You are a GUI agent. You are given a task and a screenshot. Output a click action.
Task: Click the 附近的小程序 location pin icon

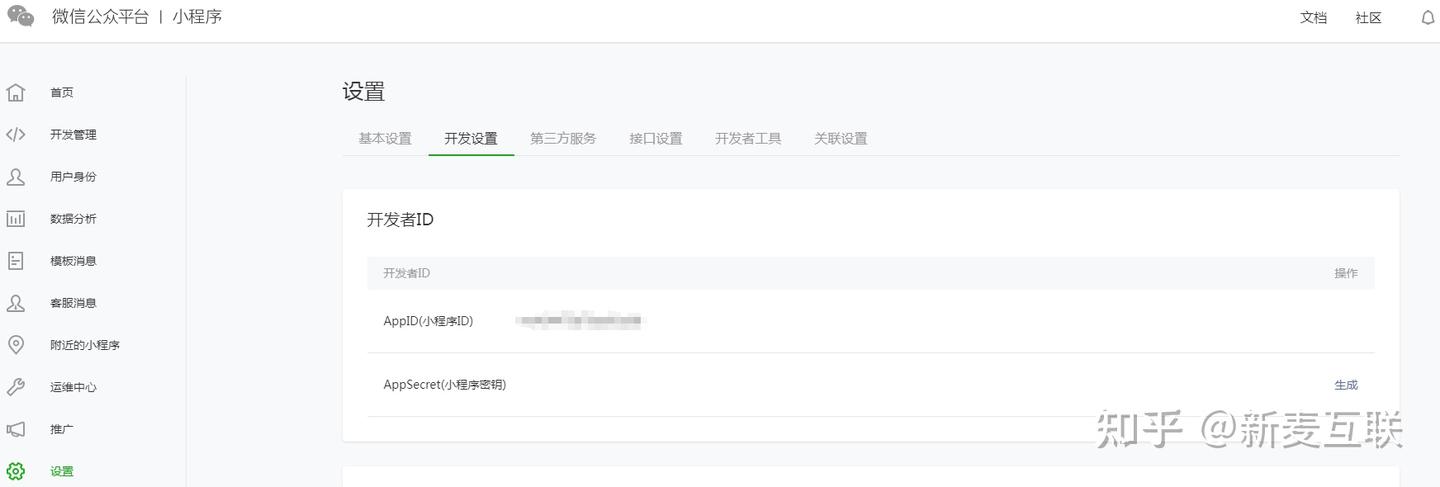coord(16,345)
